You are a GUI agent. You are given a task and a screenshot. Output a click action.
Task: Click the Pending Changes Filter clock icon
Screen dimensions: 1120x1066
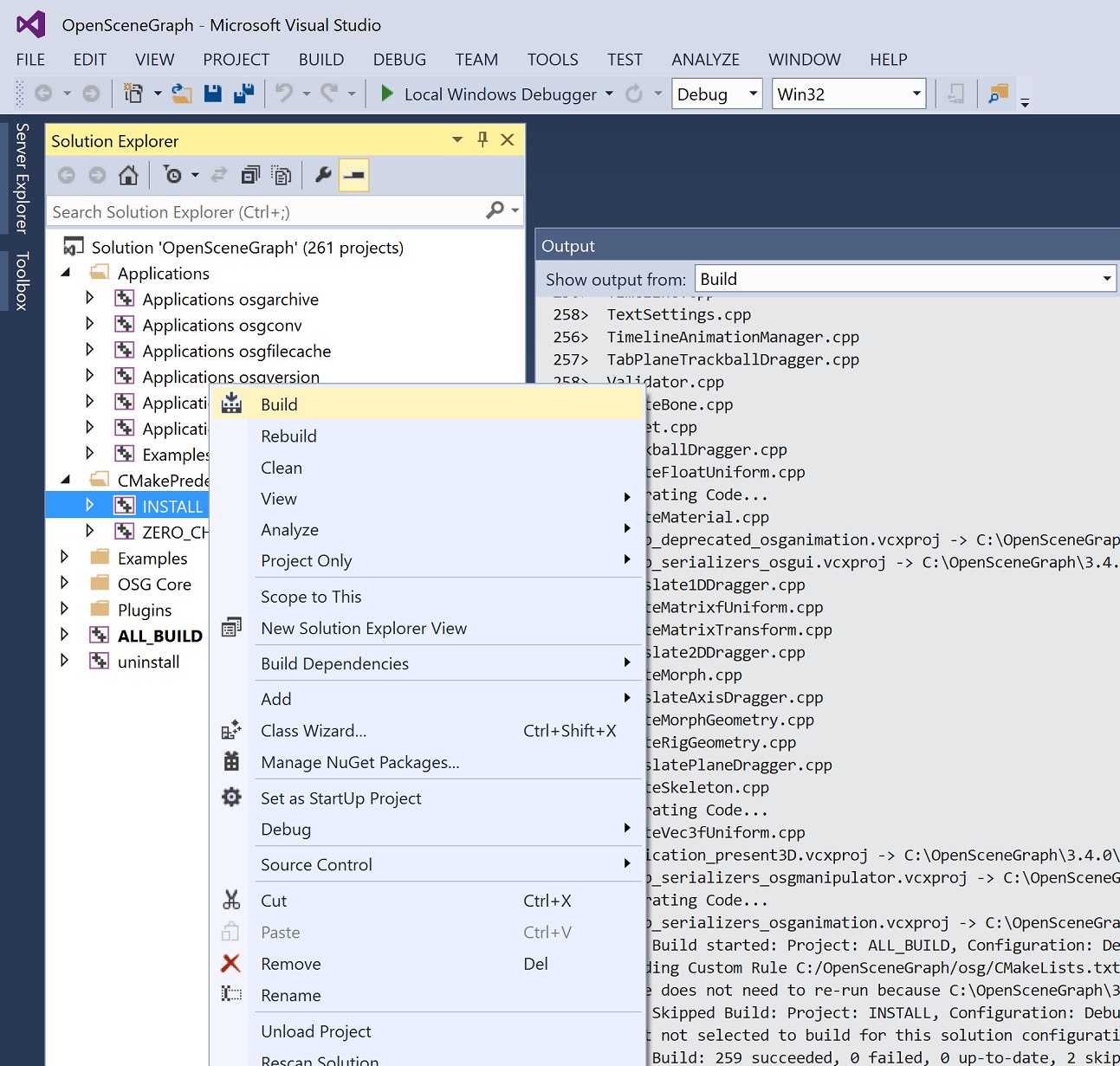tap(173, 175)
